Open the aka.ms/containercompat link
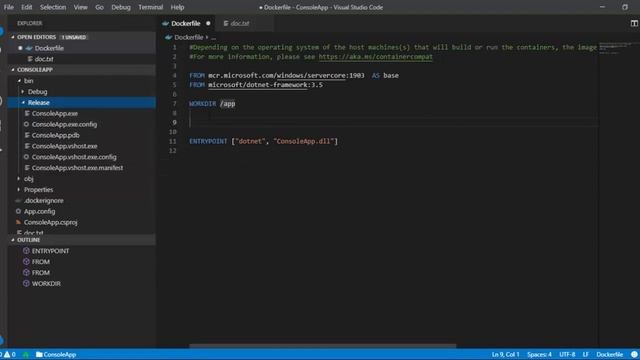This screenshot has height=360, width=640. click(x=376, y=57)
